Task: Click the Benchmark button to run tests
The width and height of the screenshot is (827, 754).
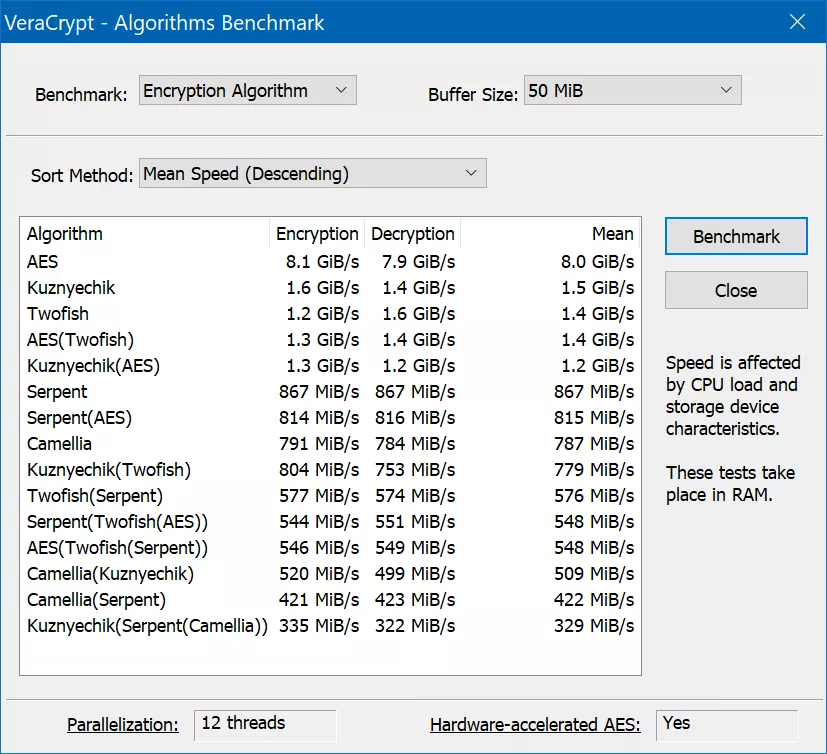Action: click(736, 236)
